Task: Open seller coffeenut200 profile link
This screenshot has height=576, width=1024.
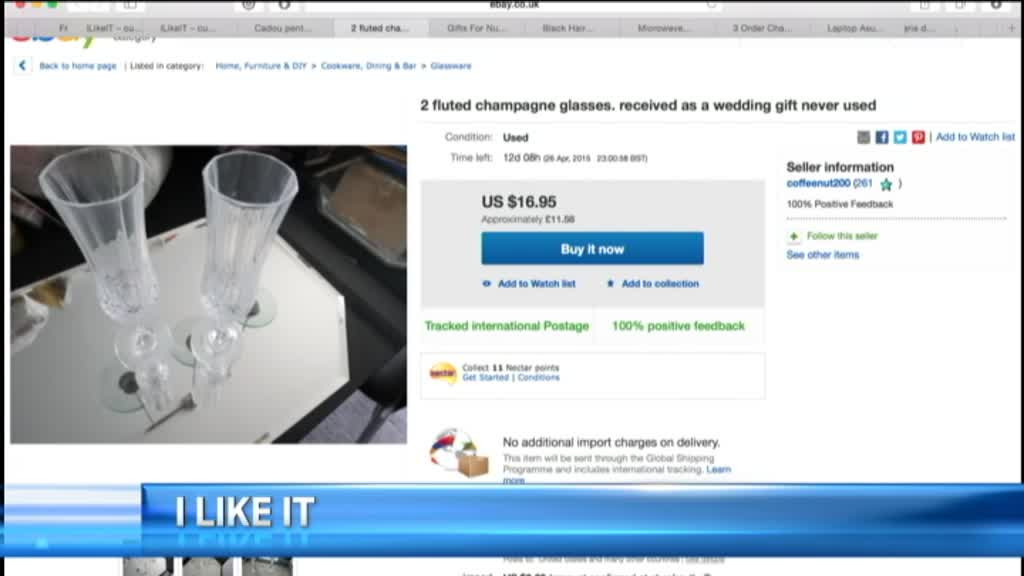Action: click(x=818, y=184)
